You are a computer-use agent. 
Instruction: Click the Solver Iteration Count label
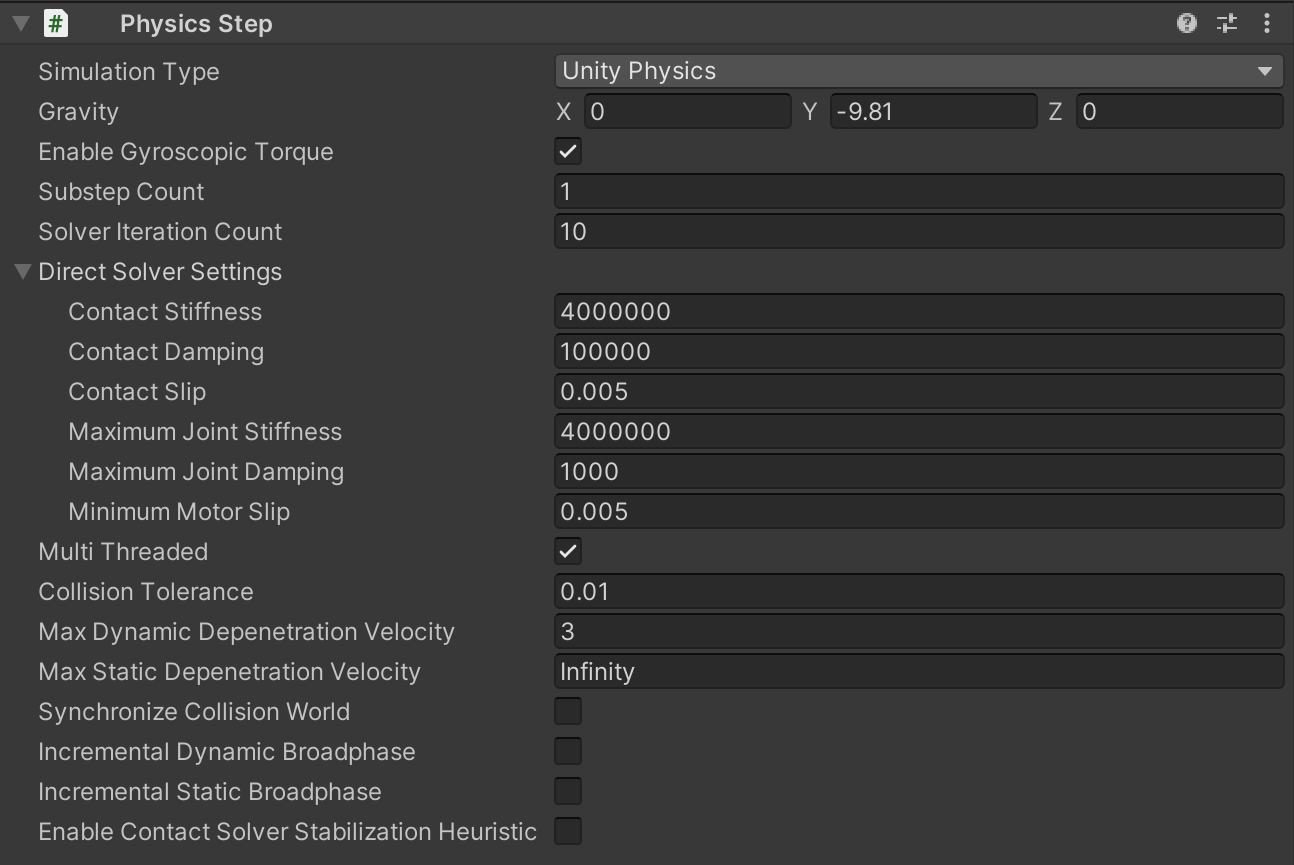160,231
